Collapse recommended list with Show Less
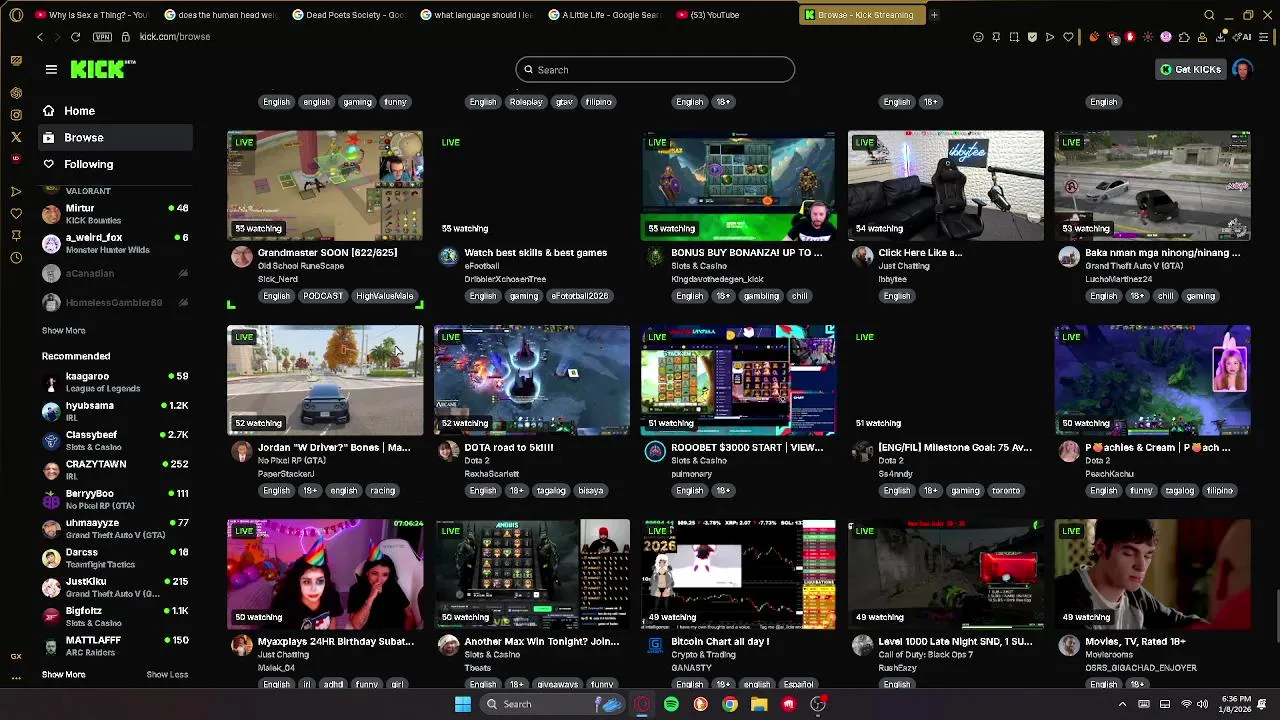 (x=167, y=674)
